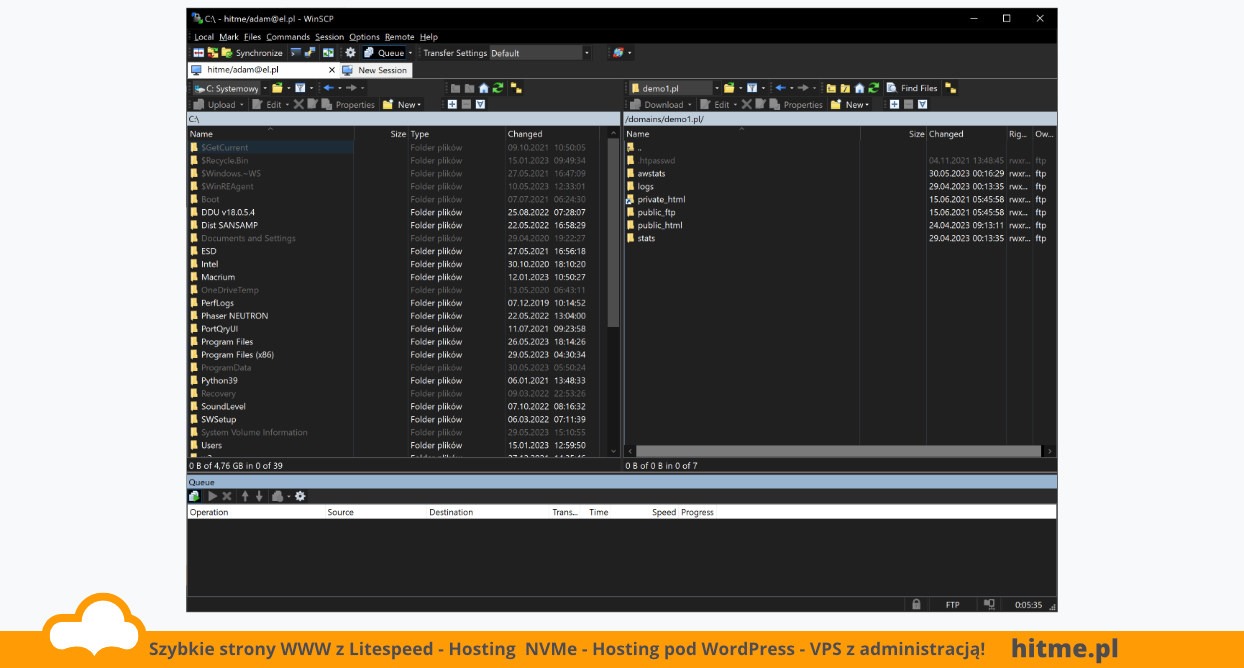1244x668 pixels.
Task: Expand the demo1.pl remote directory dropdown
Action: pyautogui.click(x=717, y=88)
